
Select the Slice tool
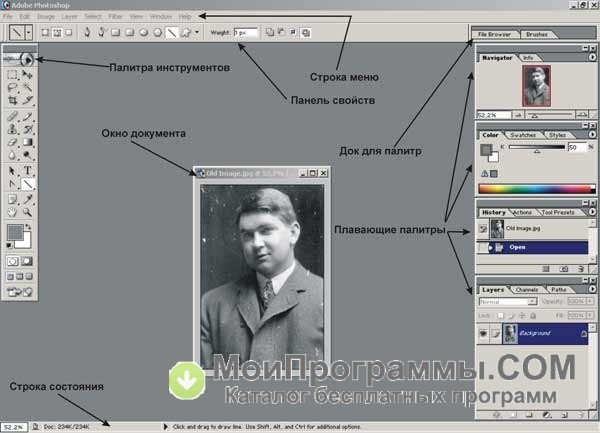tap(27, 101)
